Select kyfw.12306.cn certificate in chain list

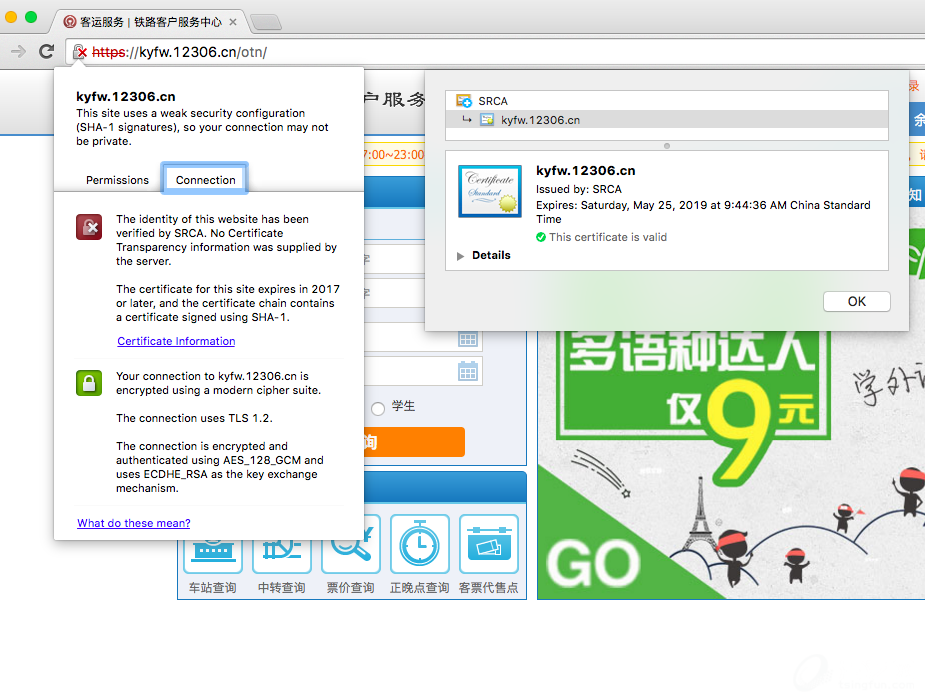point(540,120)
